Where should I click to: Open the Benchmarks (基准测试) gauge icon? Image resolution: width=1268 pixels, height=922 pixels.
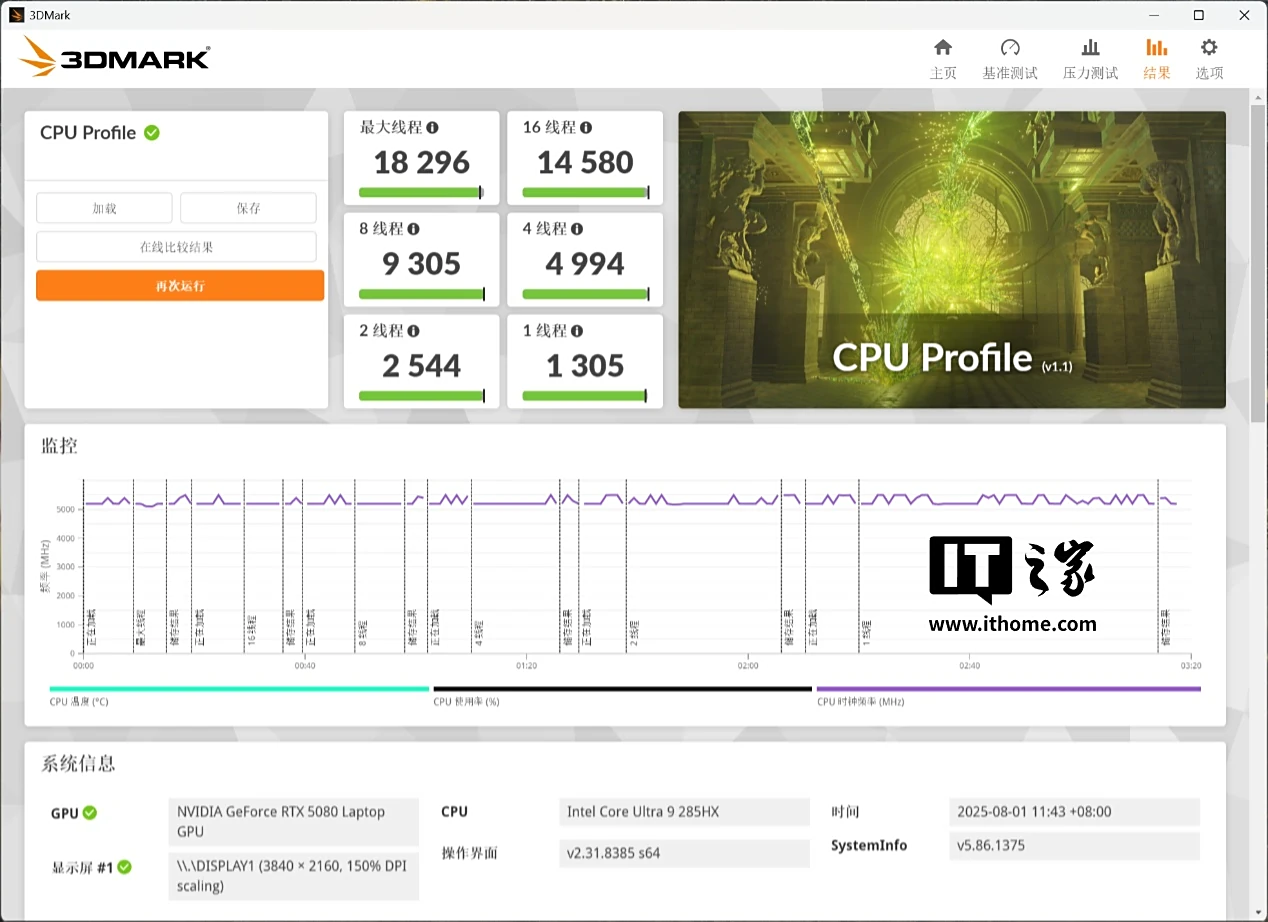[x=1009, y=48]
